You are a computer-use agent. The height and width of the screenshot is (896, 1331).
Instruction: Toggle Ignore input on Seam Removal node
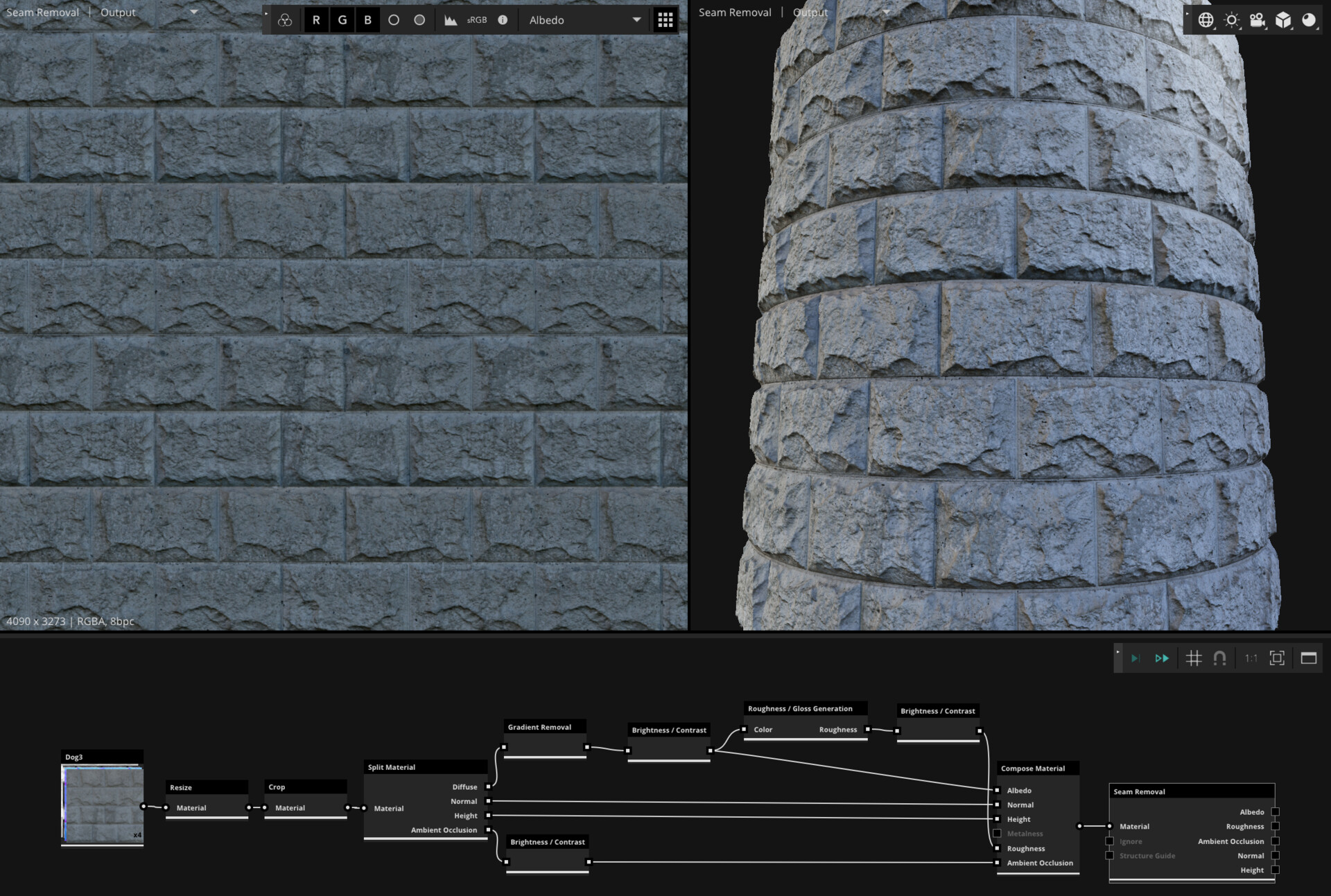click(x=1110, y=841)
